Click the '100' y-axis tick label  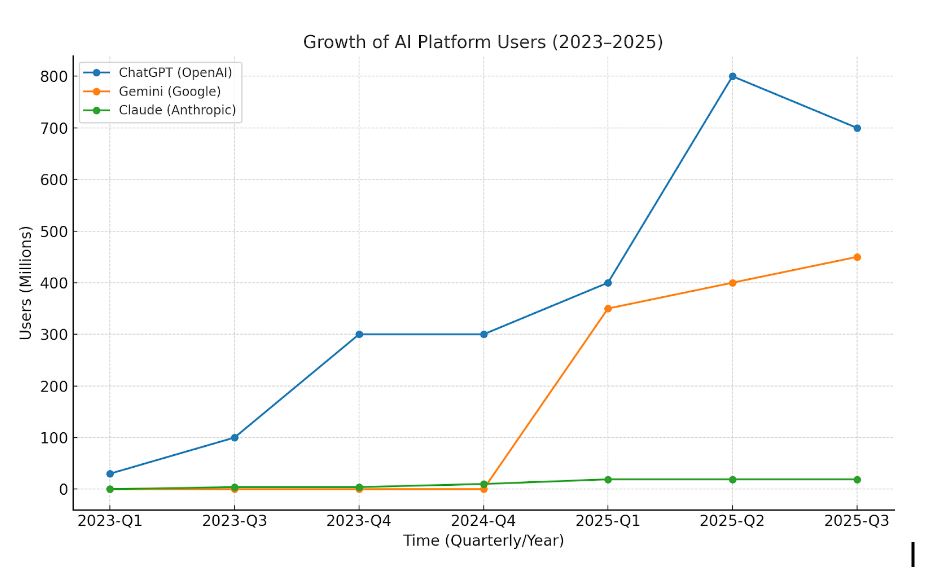tap(54, 438)
